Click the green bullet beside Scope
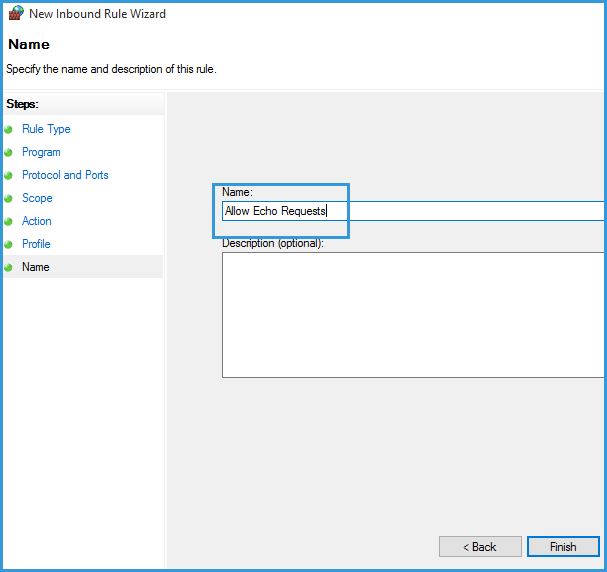This screenshot has height=572, width=607. click(9, 199)
